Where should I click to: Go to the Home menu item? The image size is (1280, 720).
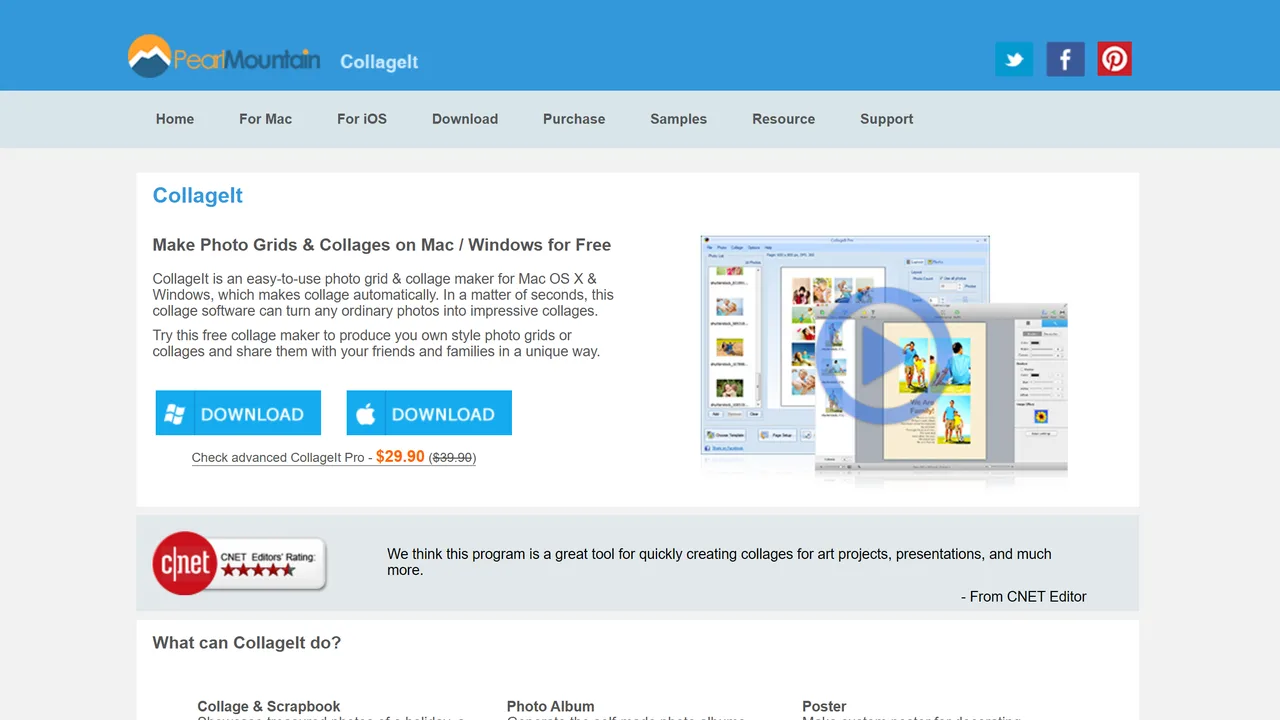[175, 119]
